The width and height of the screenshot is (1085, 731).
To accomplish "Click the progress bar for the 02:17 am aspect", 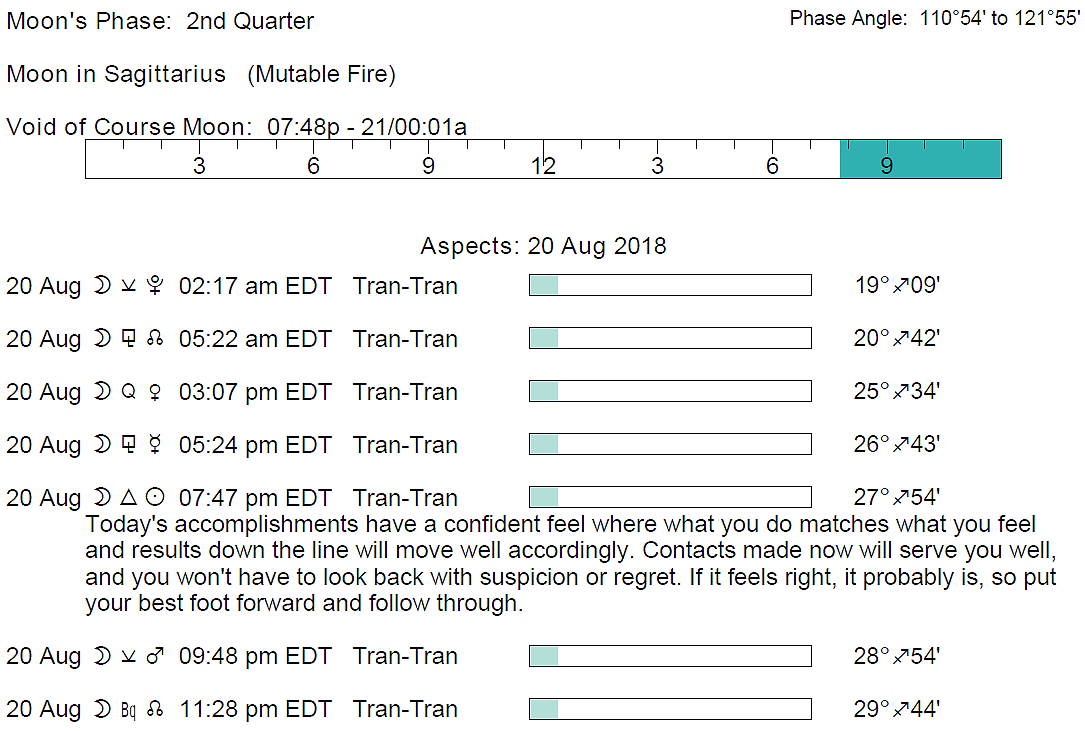I will click(669, 286).
